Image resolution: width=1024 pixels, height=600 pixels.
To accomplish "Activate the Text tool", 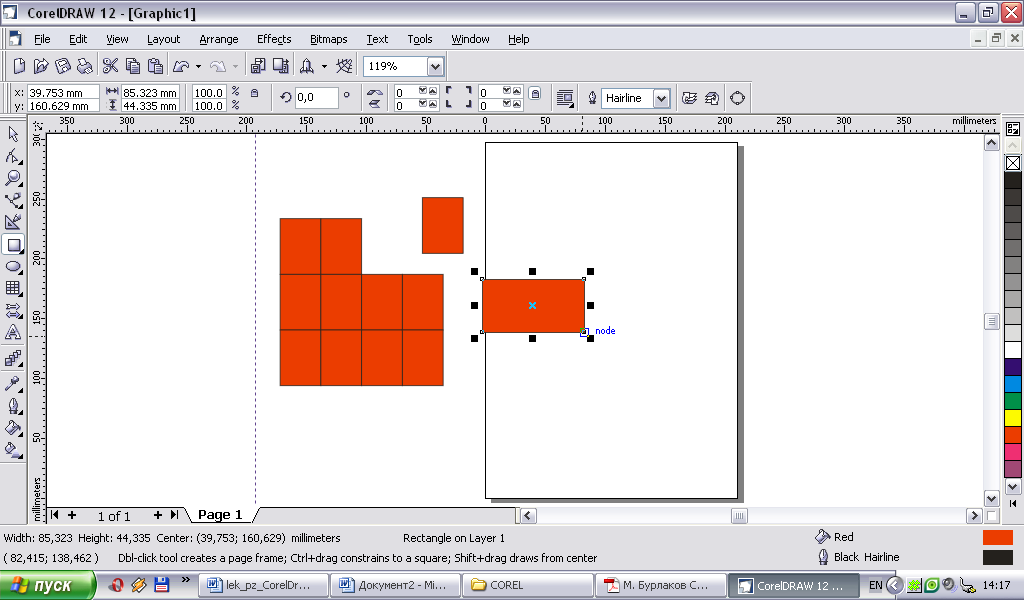I will (x=13, y=332).
